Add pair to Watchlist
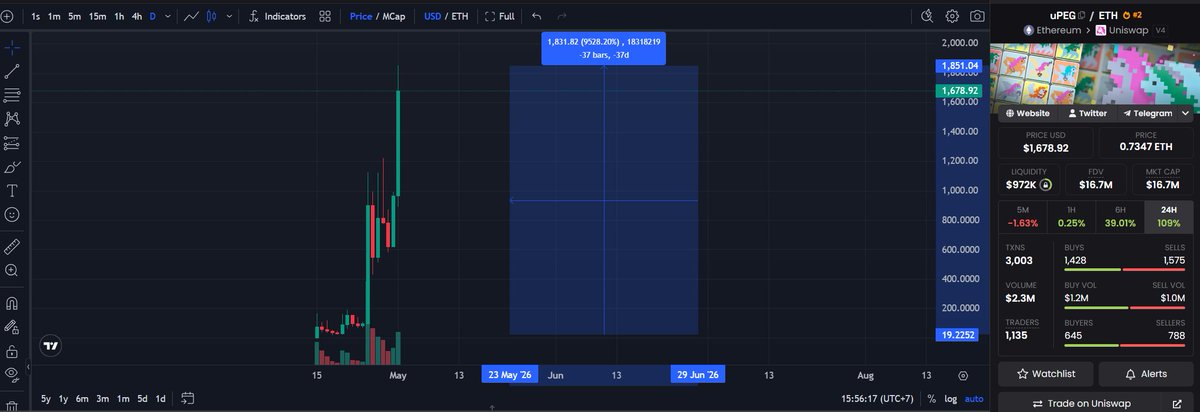1200x412 pixels. point(1045,374)
